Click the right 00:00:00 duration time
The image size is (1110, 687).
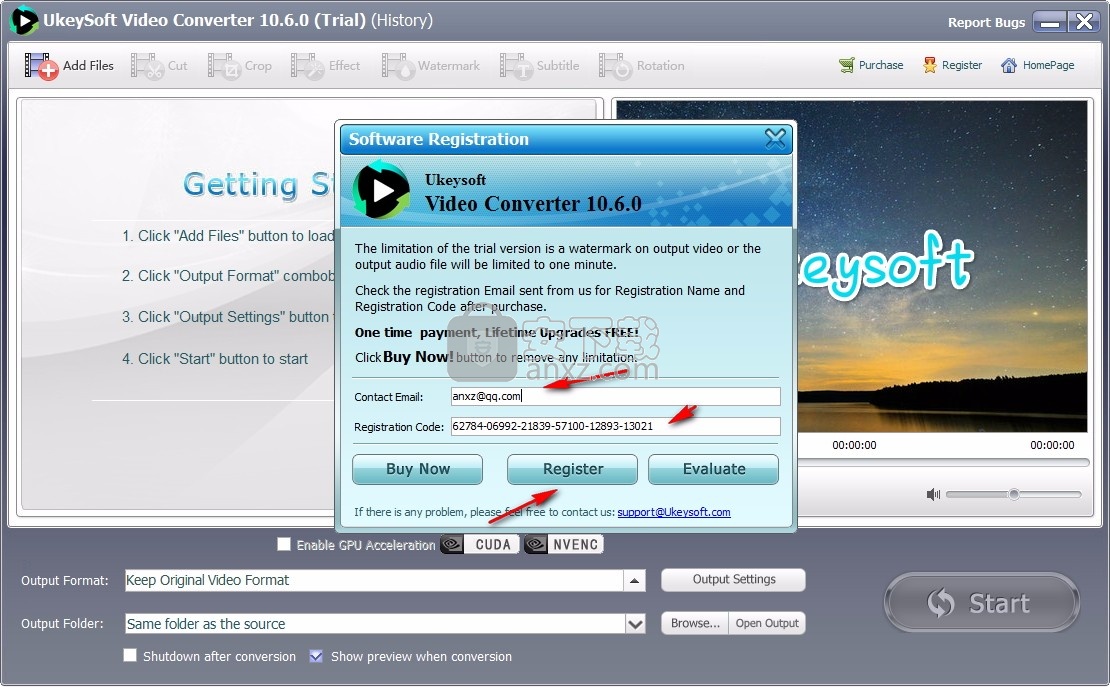1052,445
